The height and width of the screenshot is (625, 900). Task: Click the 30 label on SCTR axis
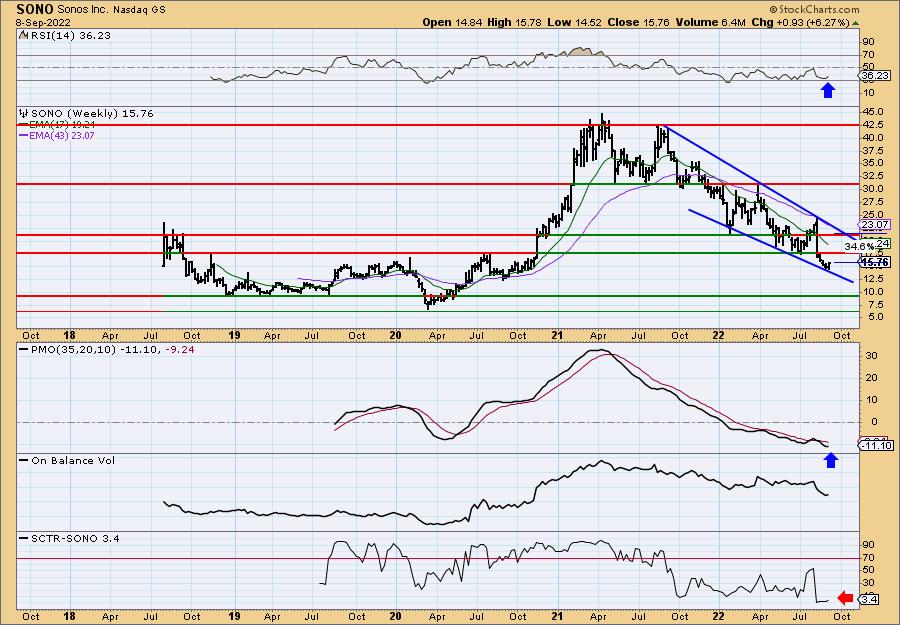point(869,583)
